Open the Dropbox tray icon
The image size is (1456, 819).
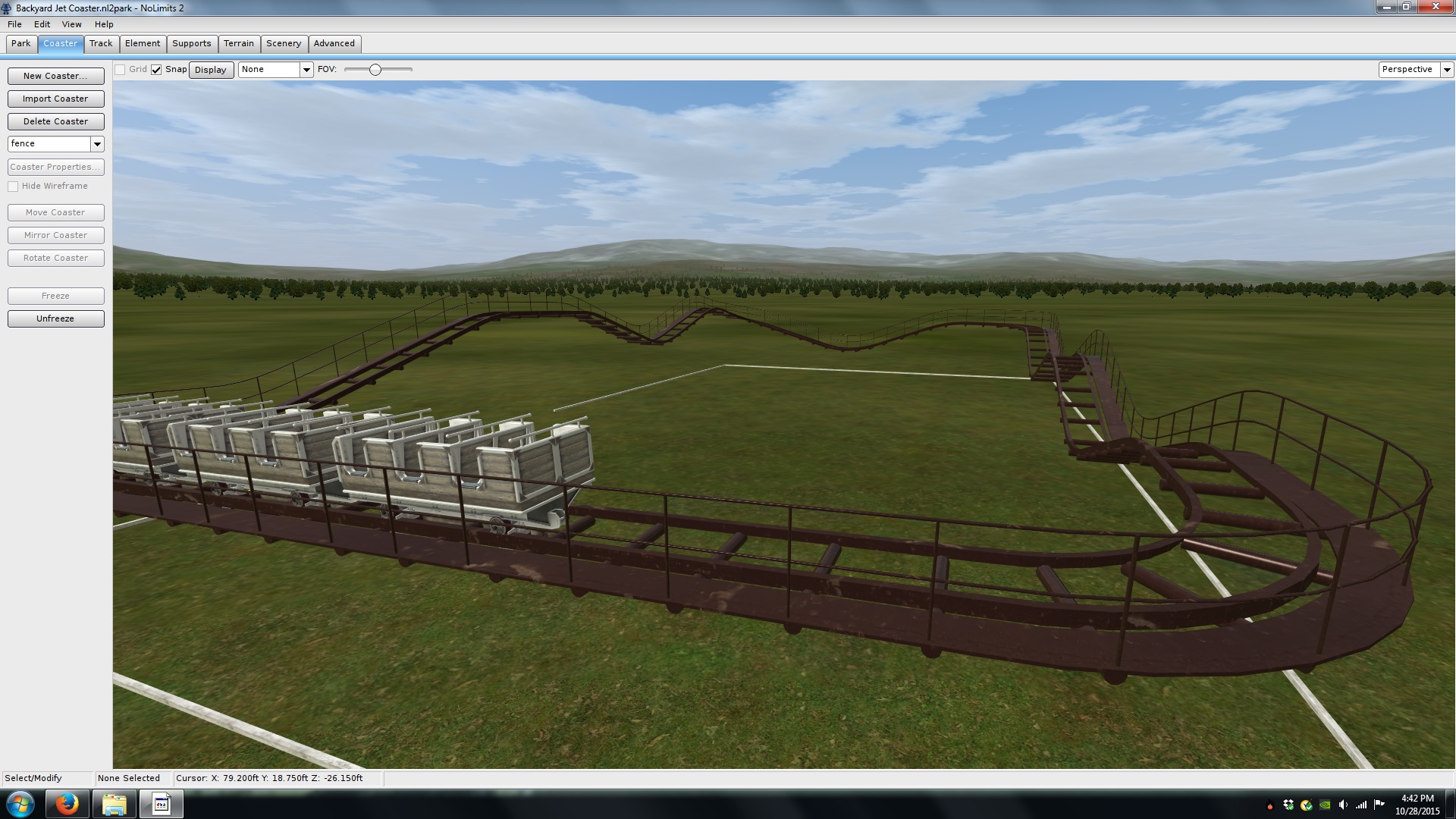(x=1288, y=805)
